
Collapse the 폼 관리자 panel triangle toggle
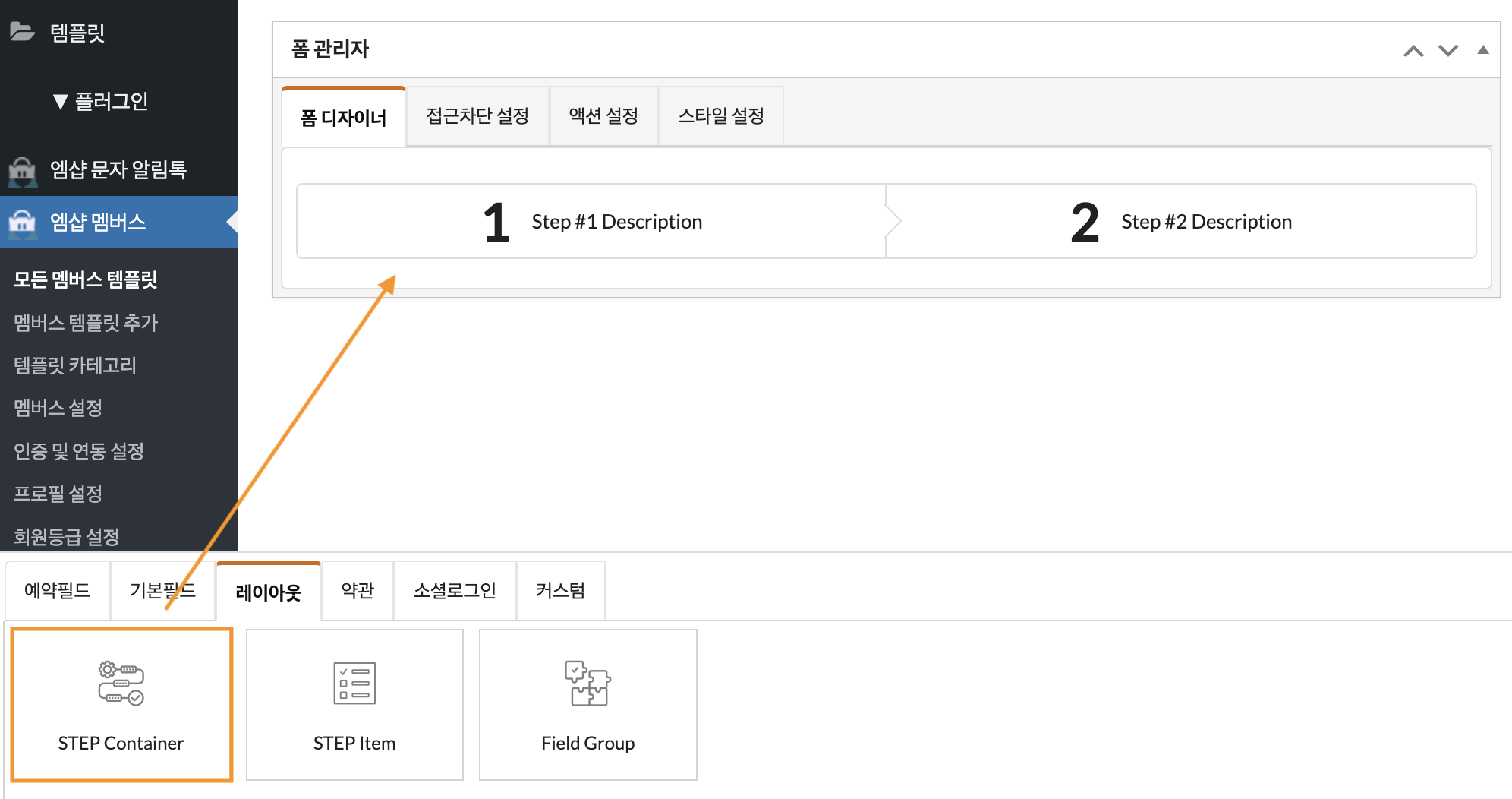[1483, 50]
